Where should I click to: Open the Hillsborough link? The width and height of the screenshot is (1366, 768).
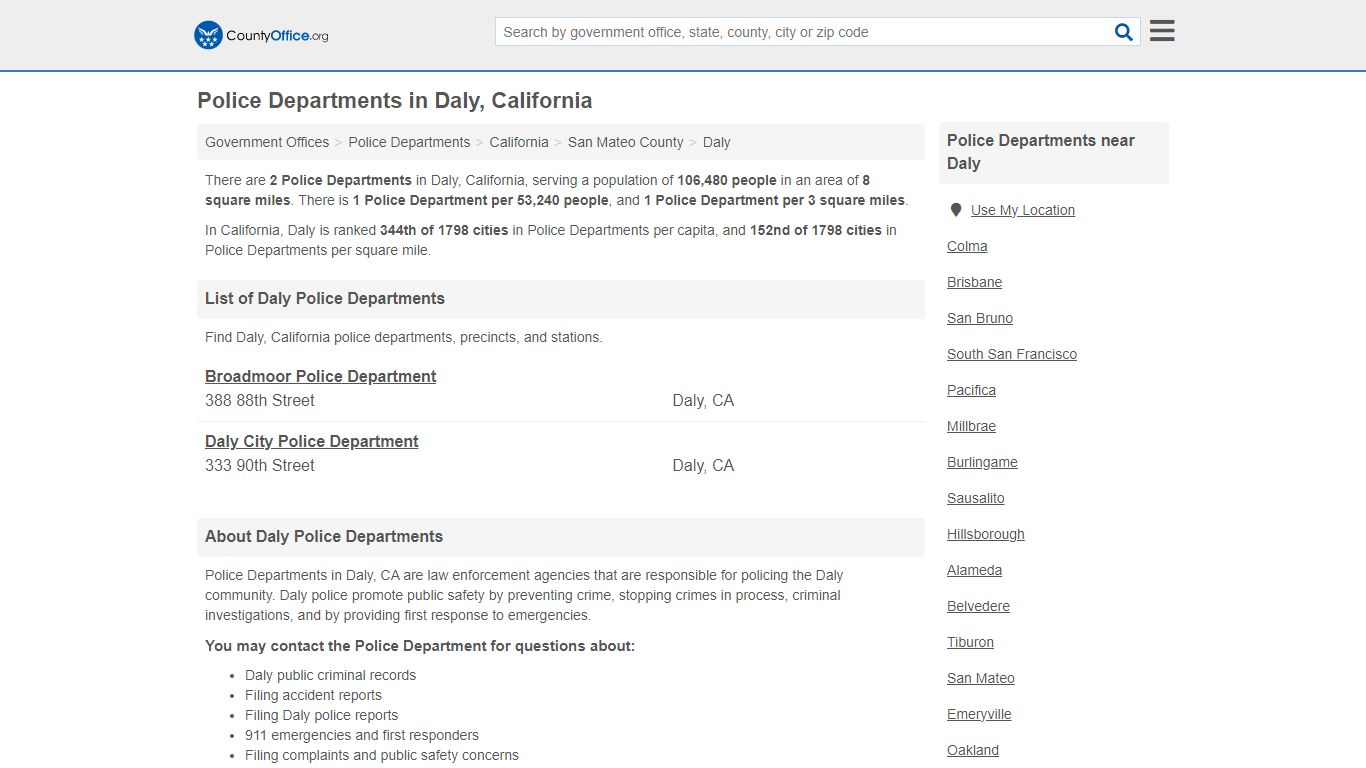pos(986,534)
